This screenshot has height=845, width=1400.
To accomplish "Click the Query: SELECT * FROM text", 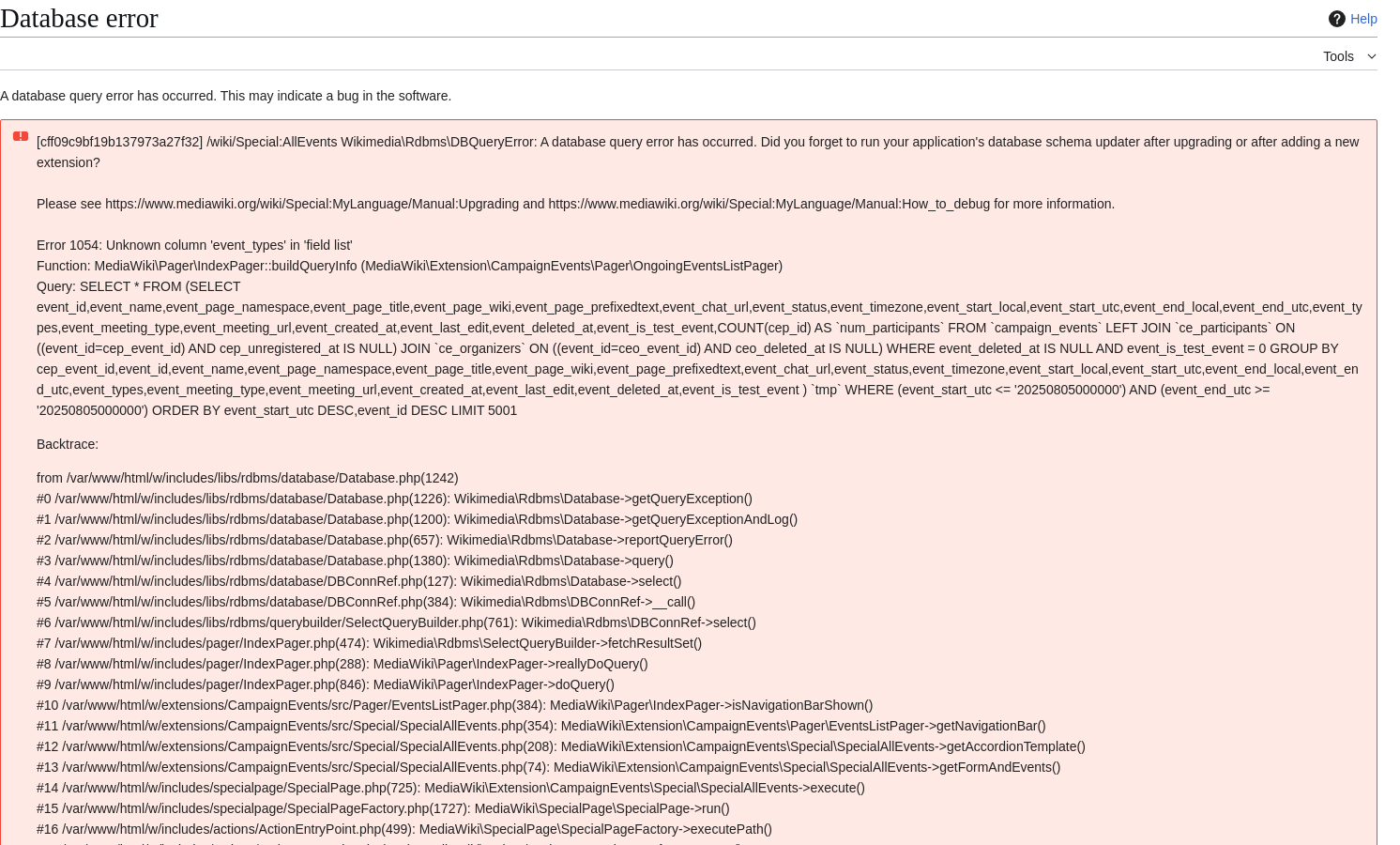I will coord(138,286).
